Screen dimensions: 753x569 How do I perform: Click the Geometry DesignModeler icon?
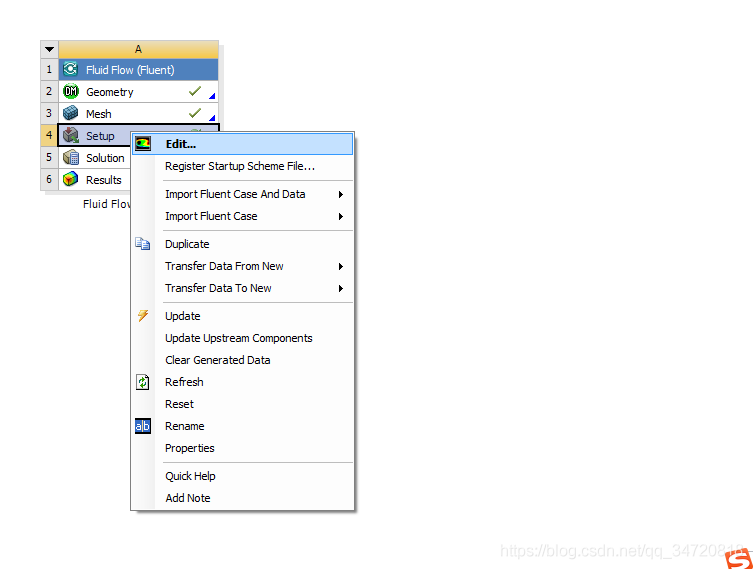tap(71, 91)
